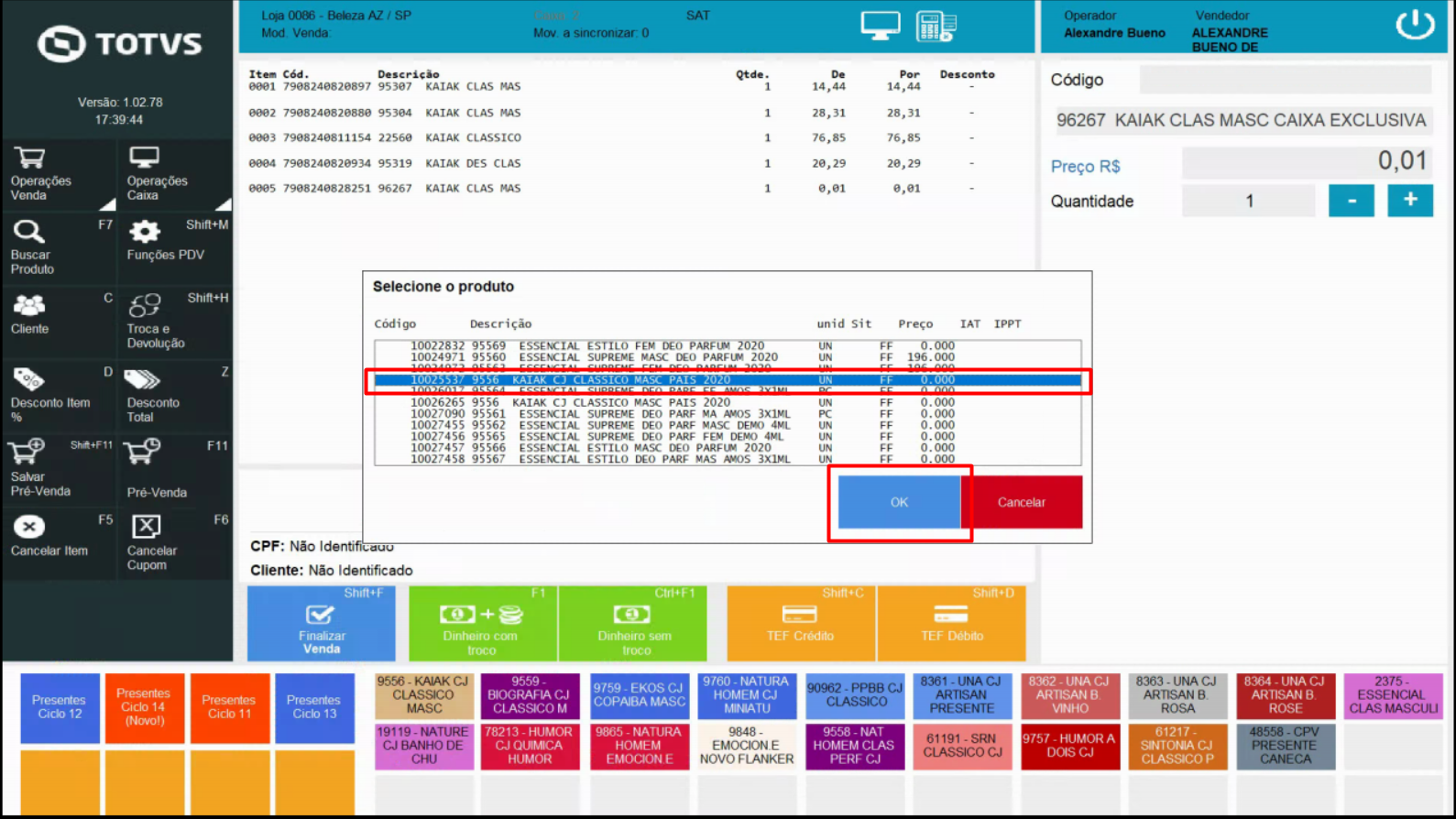Add 48558 - CPV PRESENTE CANECA
This screenshot has height=819, width=1456.
(1286, 746)
